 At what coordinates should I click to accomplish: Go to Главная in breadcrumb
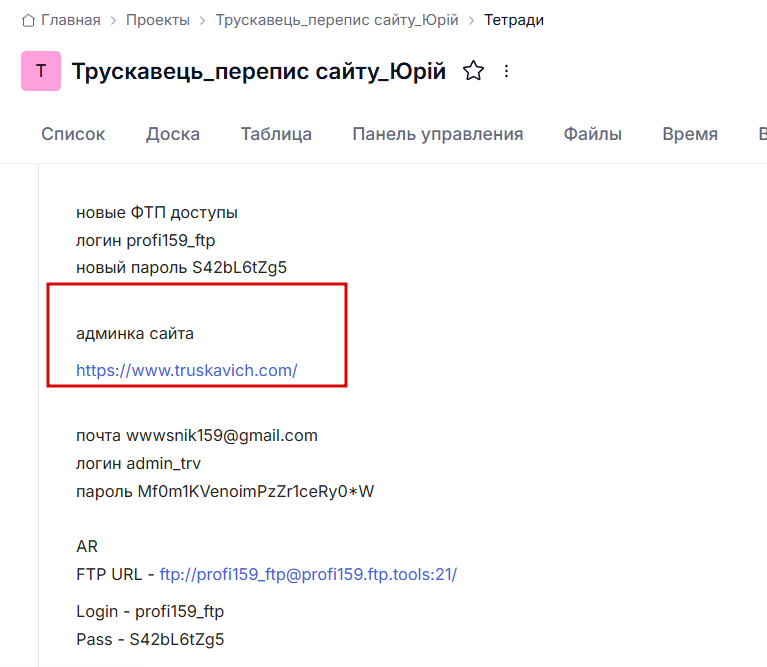[71, 20]
